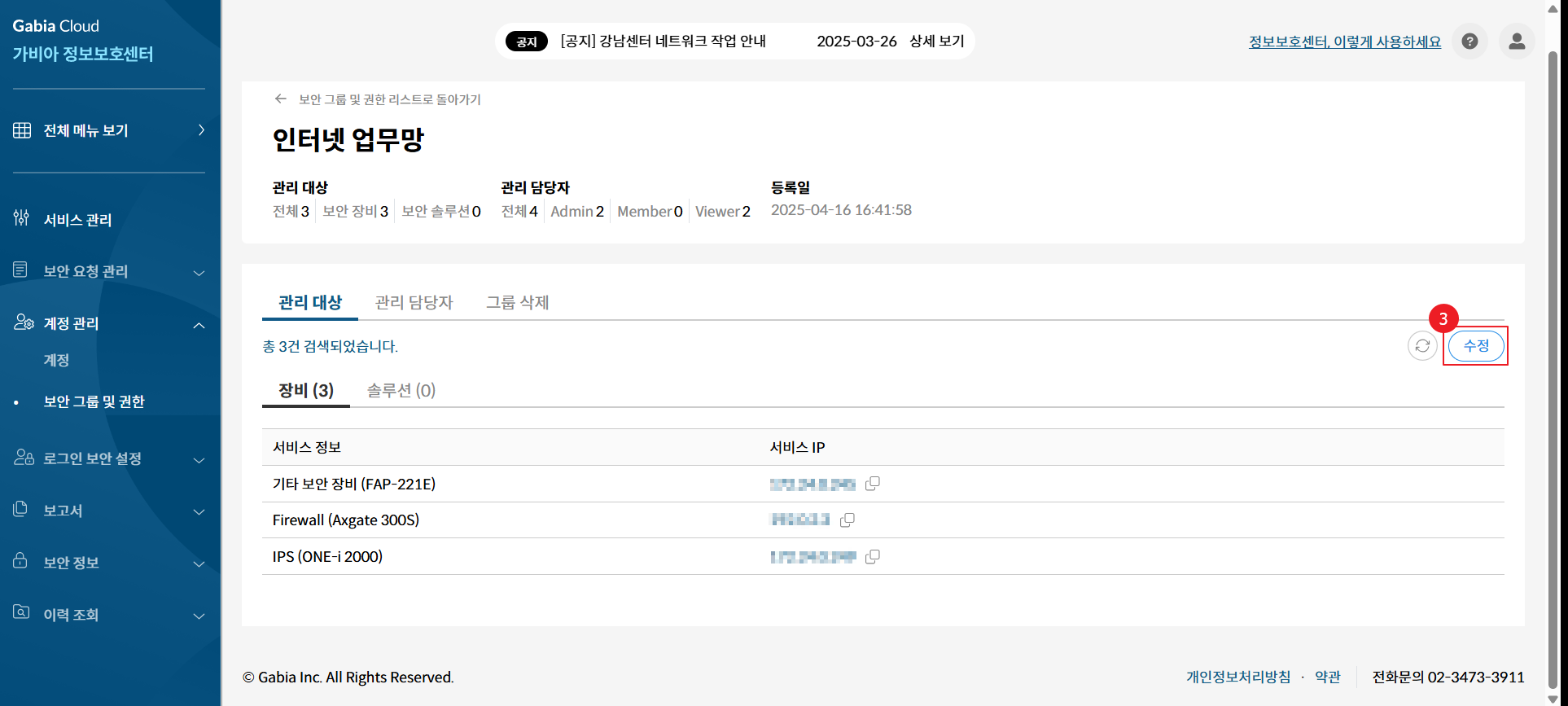Go back via 보안 그룹 및 권한 리스트로 돌아가기
This screenshot has width=1568, height=706.
tap(390, 99)
